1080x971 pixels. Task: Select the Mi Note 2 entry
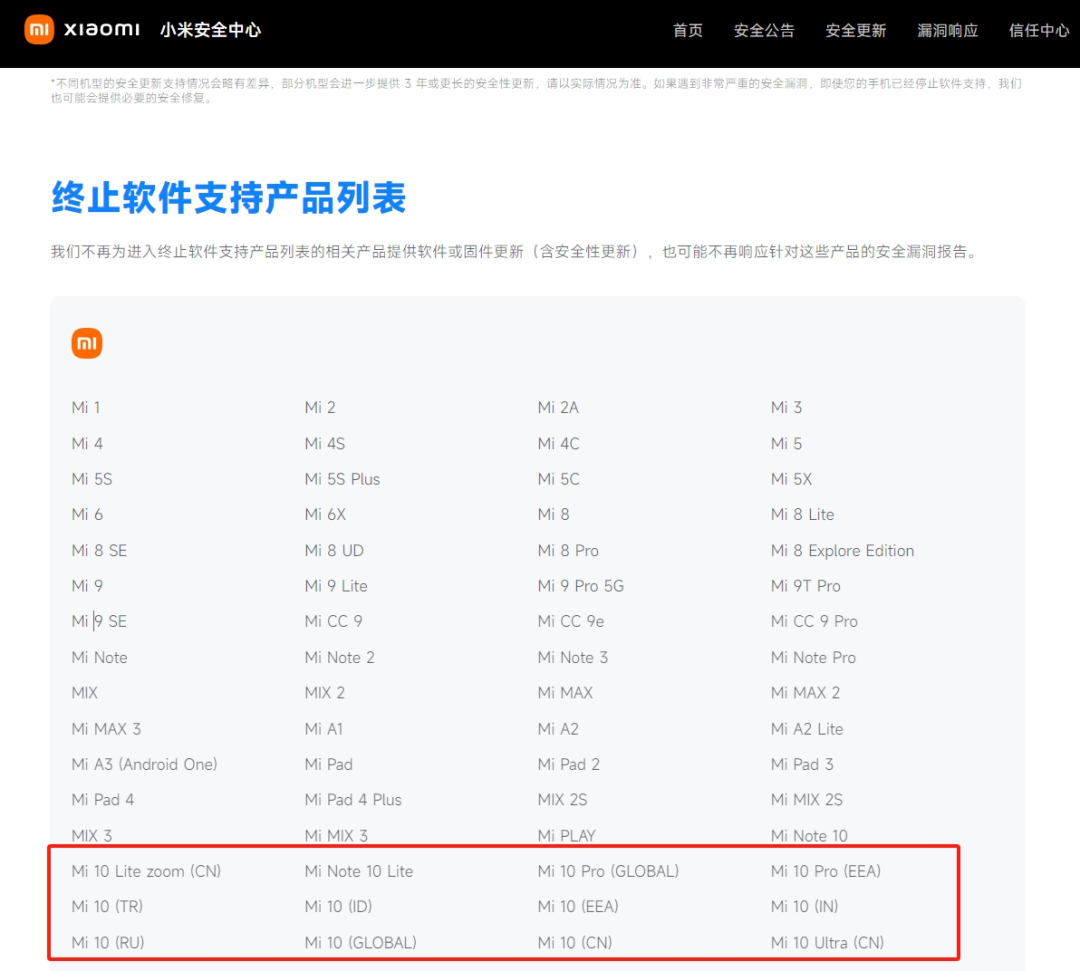[340, 658]
